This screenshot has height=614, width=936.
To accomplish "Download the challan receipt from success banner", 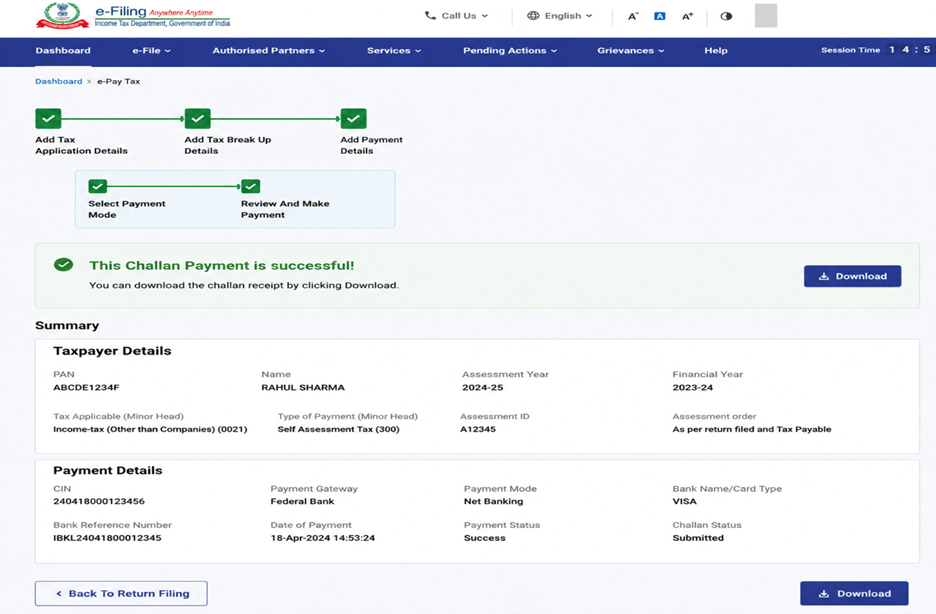I will 852,276.
